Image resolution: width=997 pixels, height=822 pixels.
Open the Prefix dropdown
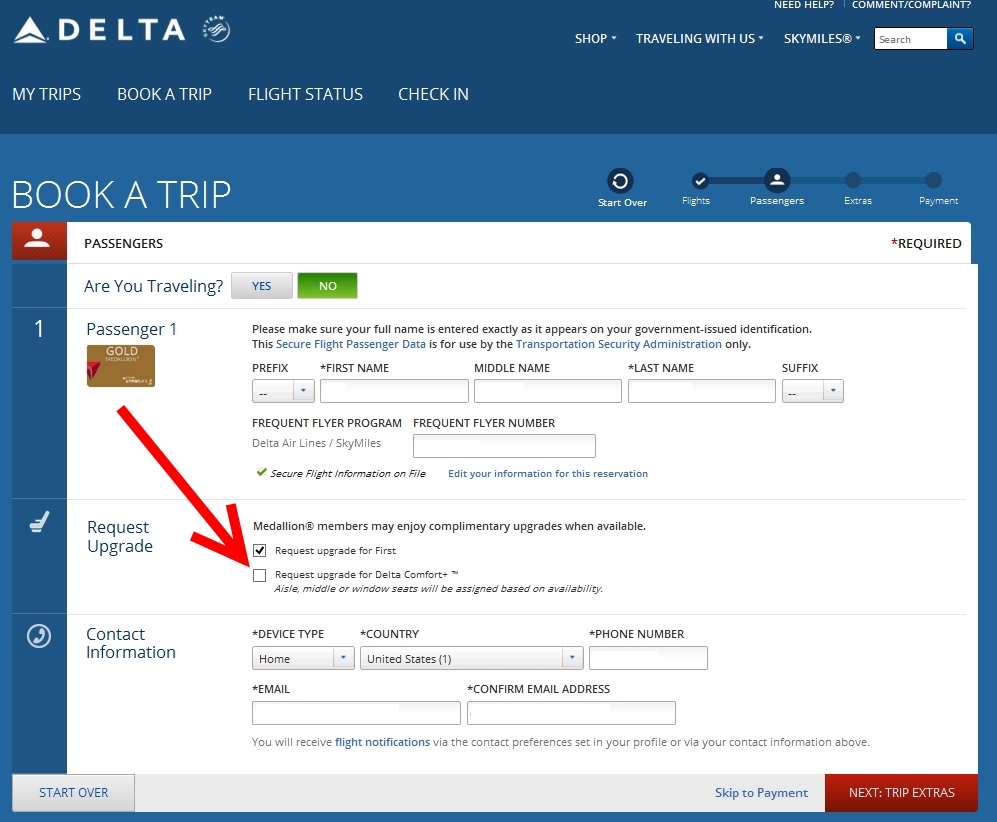click(x=284, y=391)
